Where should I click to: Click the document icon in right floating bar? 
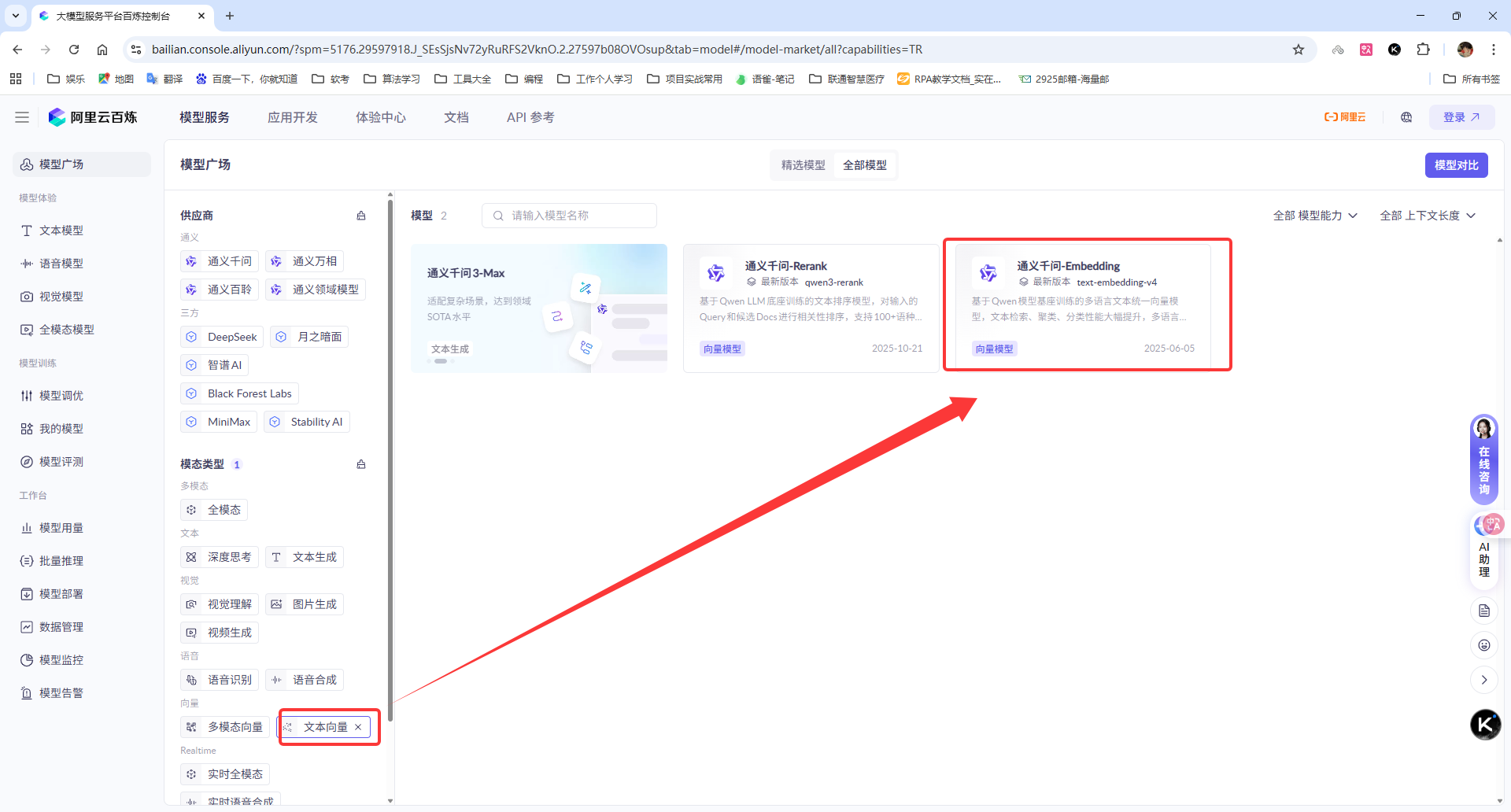(x=1484, y=611)
